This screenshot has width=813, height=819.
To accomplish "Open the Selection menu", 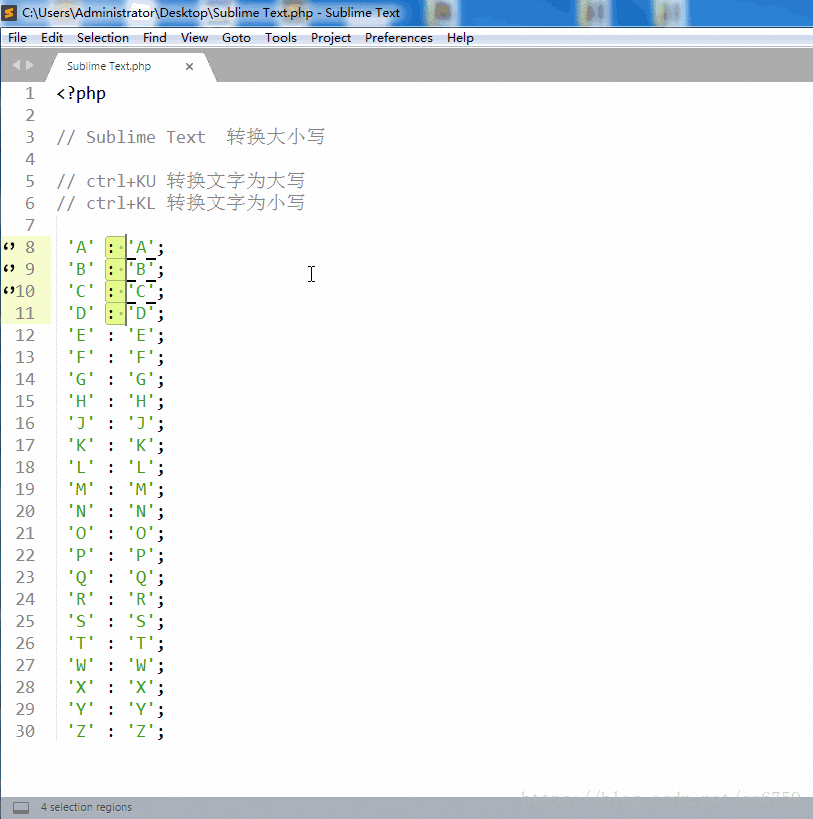I will [x=103, y=38].
